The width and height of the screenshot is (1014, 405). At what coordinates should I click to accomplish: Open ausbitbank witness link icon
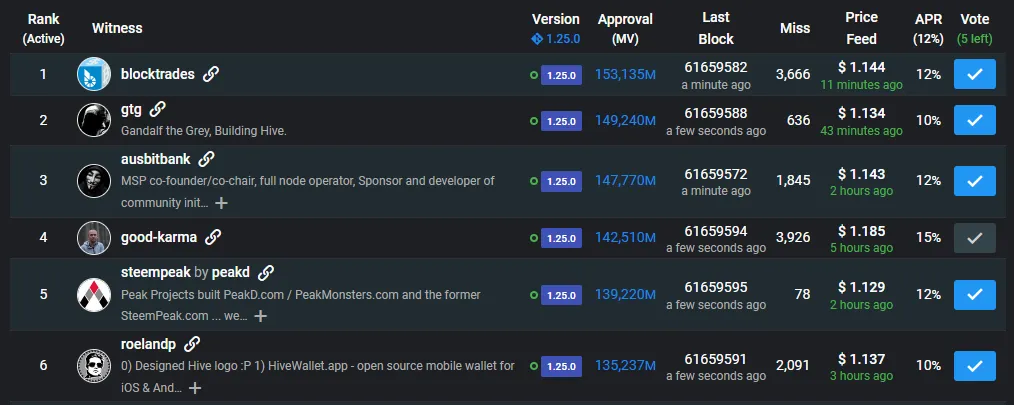pos(206,159)
